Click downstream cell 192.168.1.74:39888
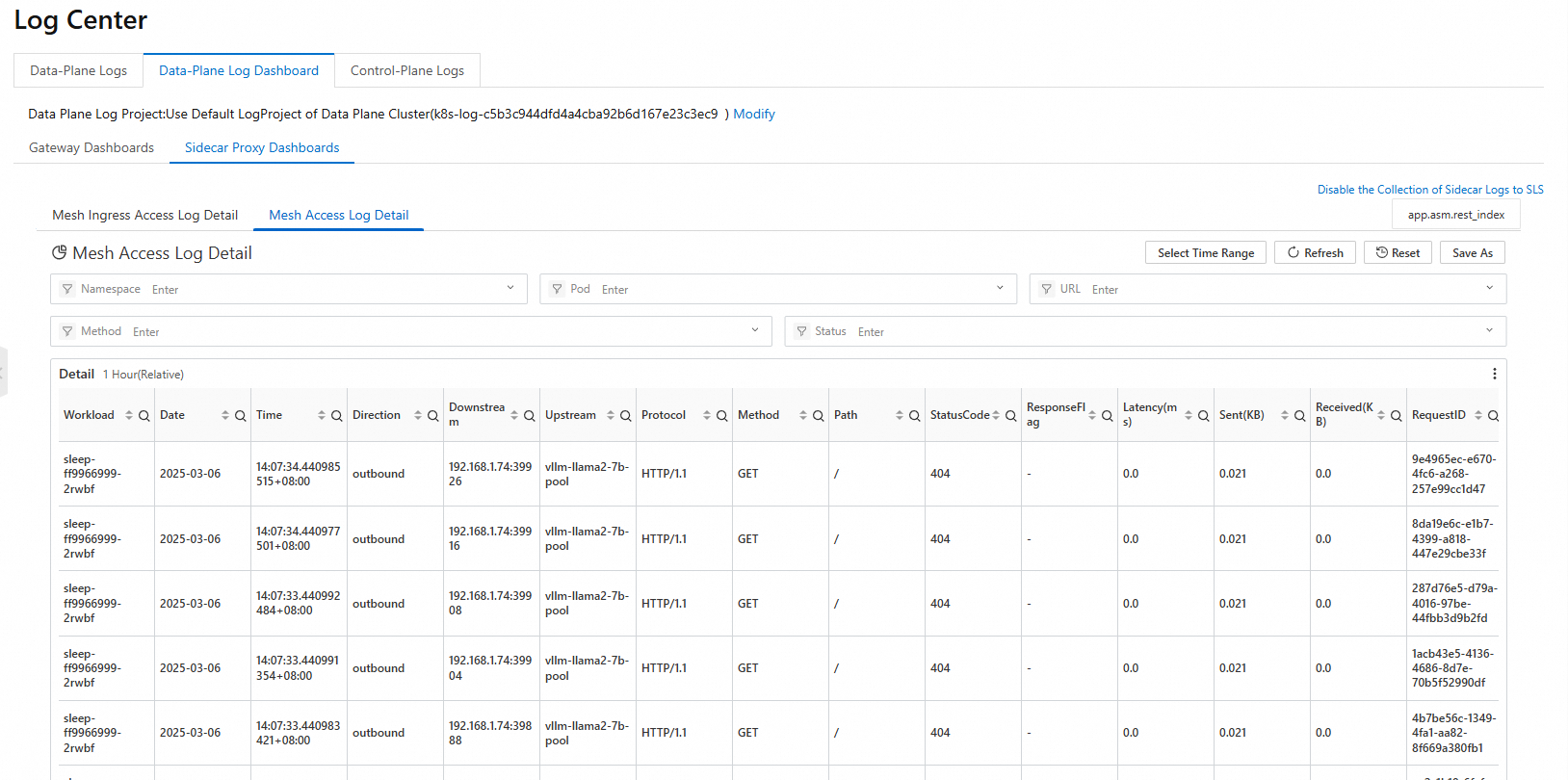This screenshot has height=780, width=1568. pos(490,733)
